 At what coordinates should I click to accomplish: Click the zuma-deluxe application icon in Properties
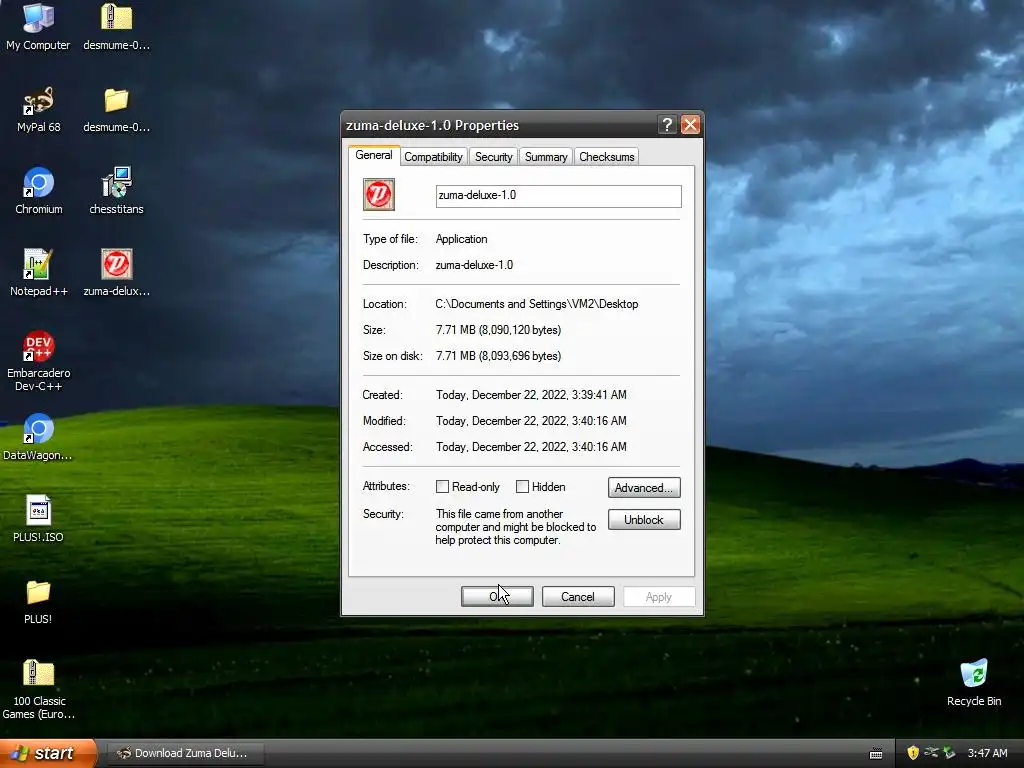pyautogui.click(x=379, y=195)
